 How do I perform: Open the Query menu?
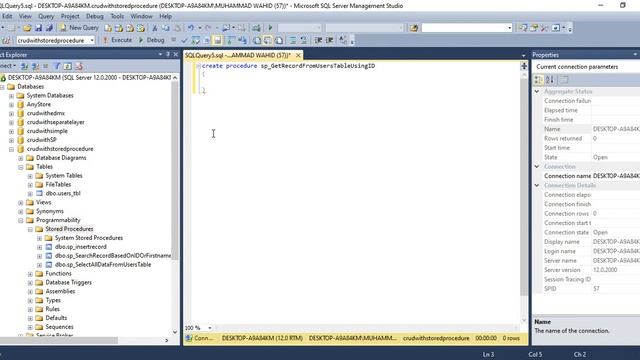pyautogui.click(x=46, y=16)
